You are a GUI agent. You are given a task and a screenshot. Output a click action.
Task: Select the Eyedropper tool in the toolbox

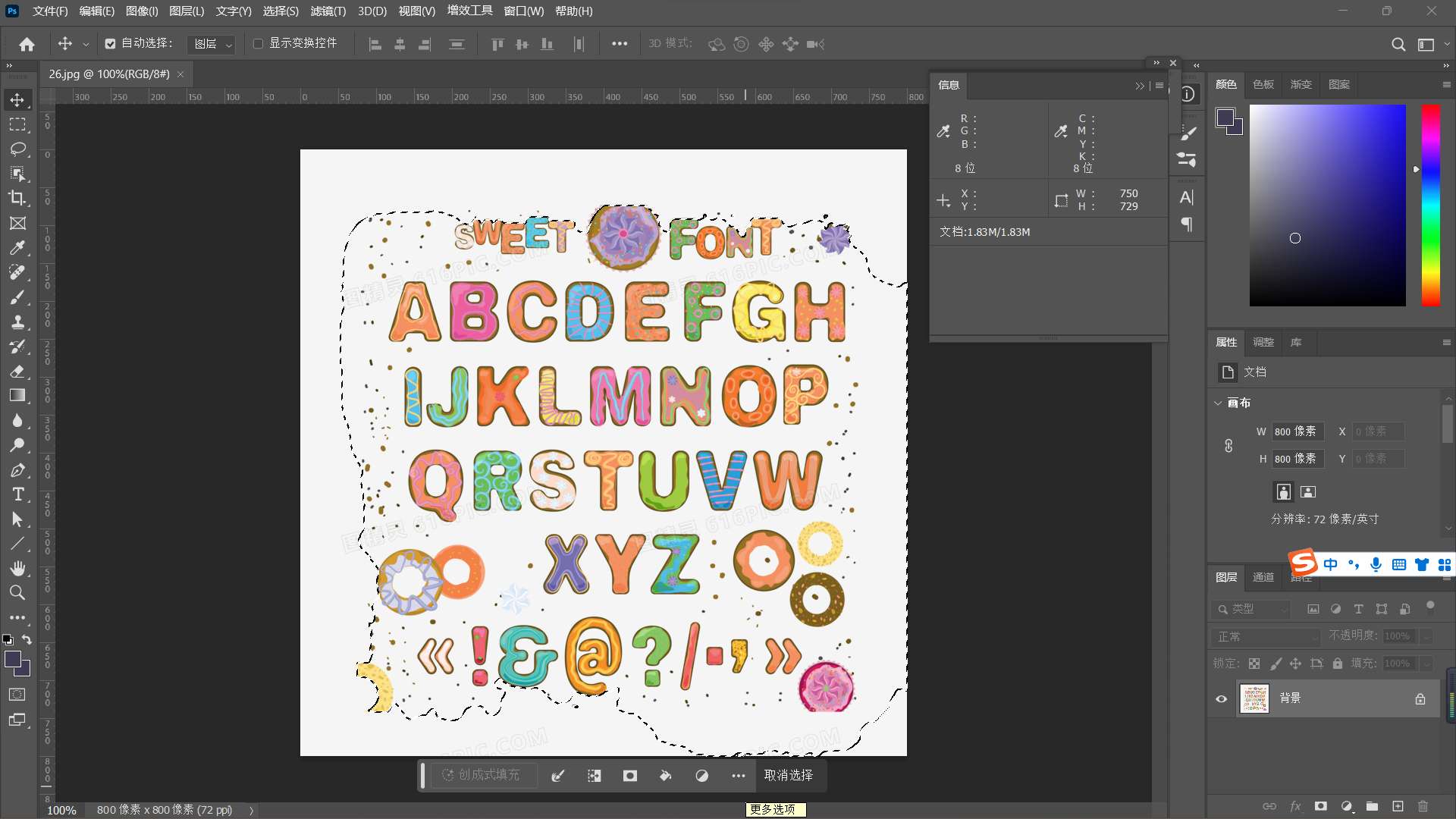click(x=17, y=247)
